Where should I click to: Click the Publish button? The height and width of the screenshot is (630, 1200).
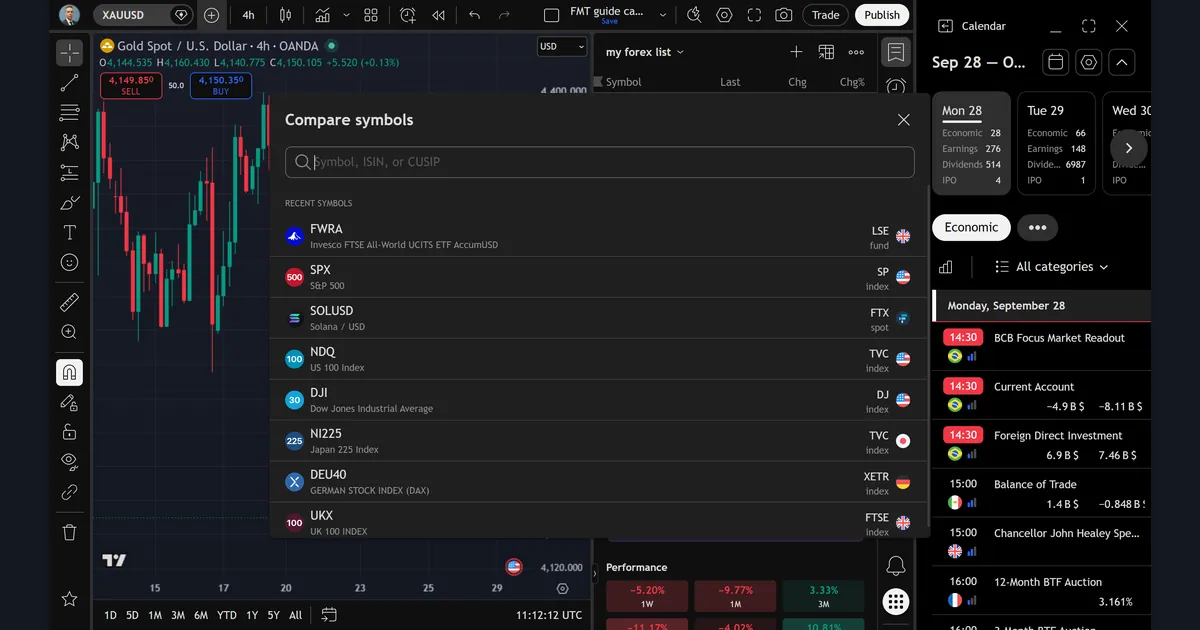click(x=882, y=15)
